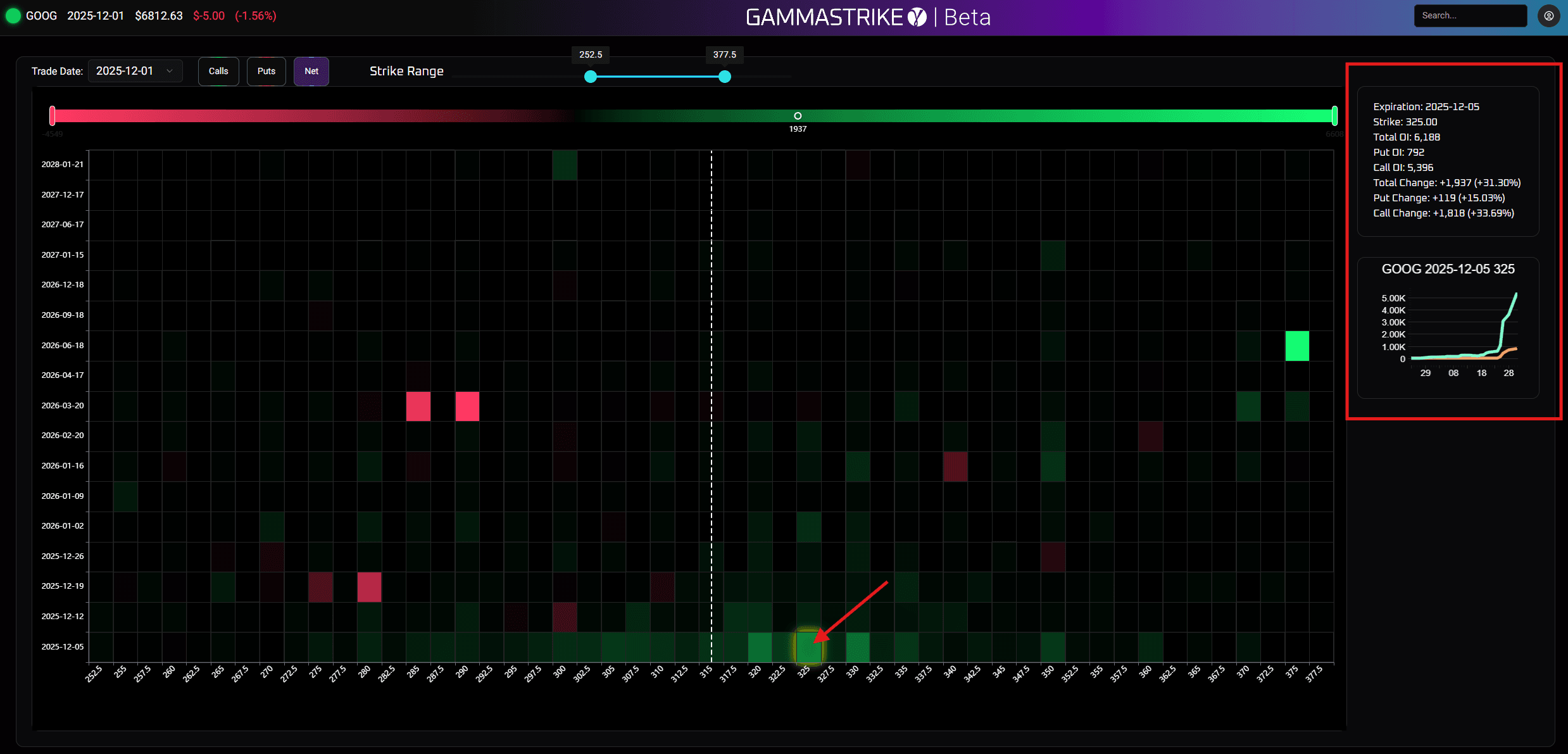Open the user account icon
Viewport: 1568px width, 754px height.
[x=1548, y=16]
